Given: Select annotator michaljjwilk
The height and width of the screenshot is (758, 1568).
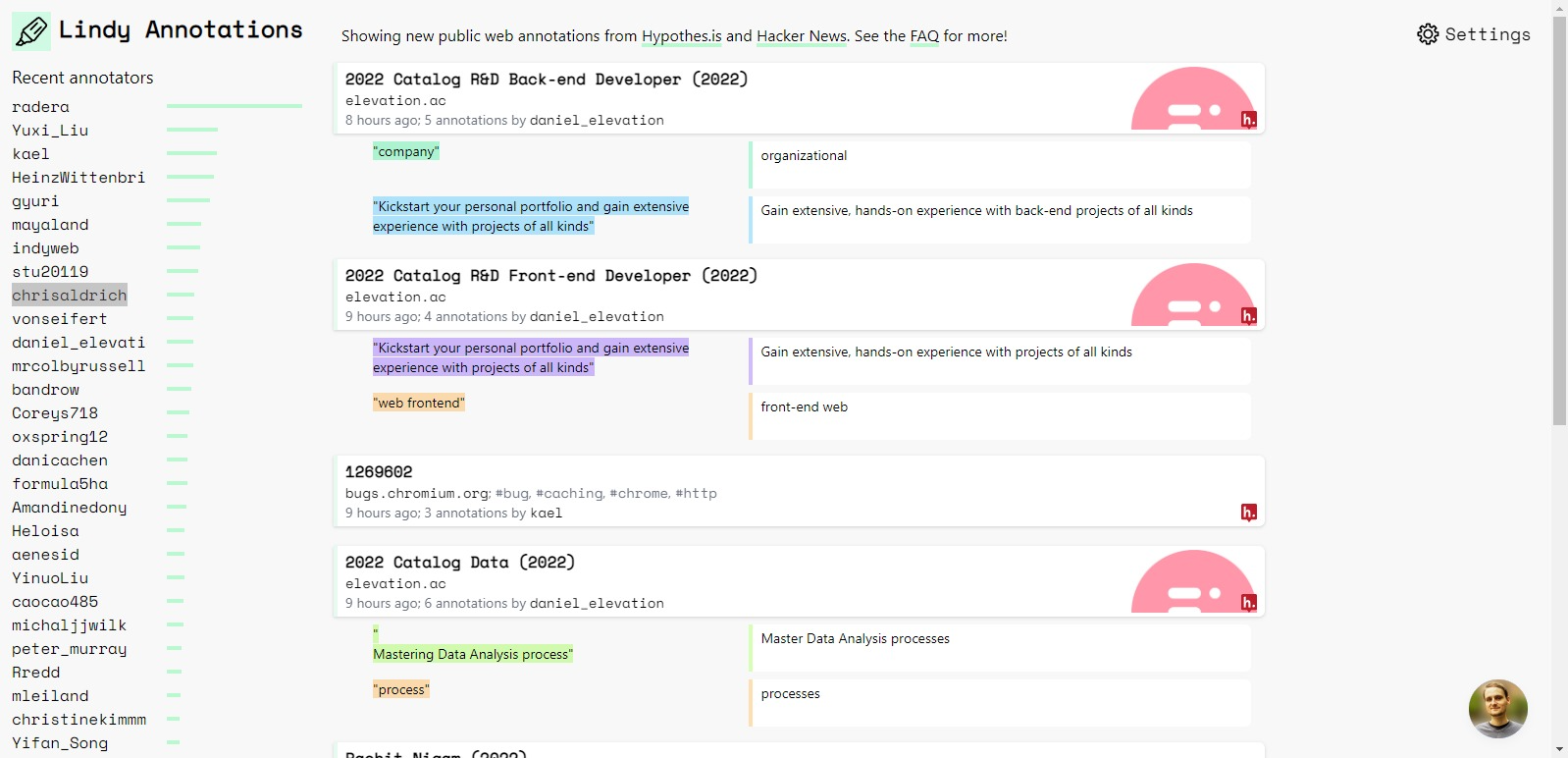Looking at the screenshot, I should point(70,625).
